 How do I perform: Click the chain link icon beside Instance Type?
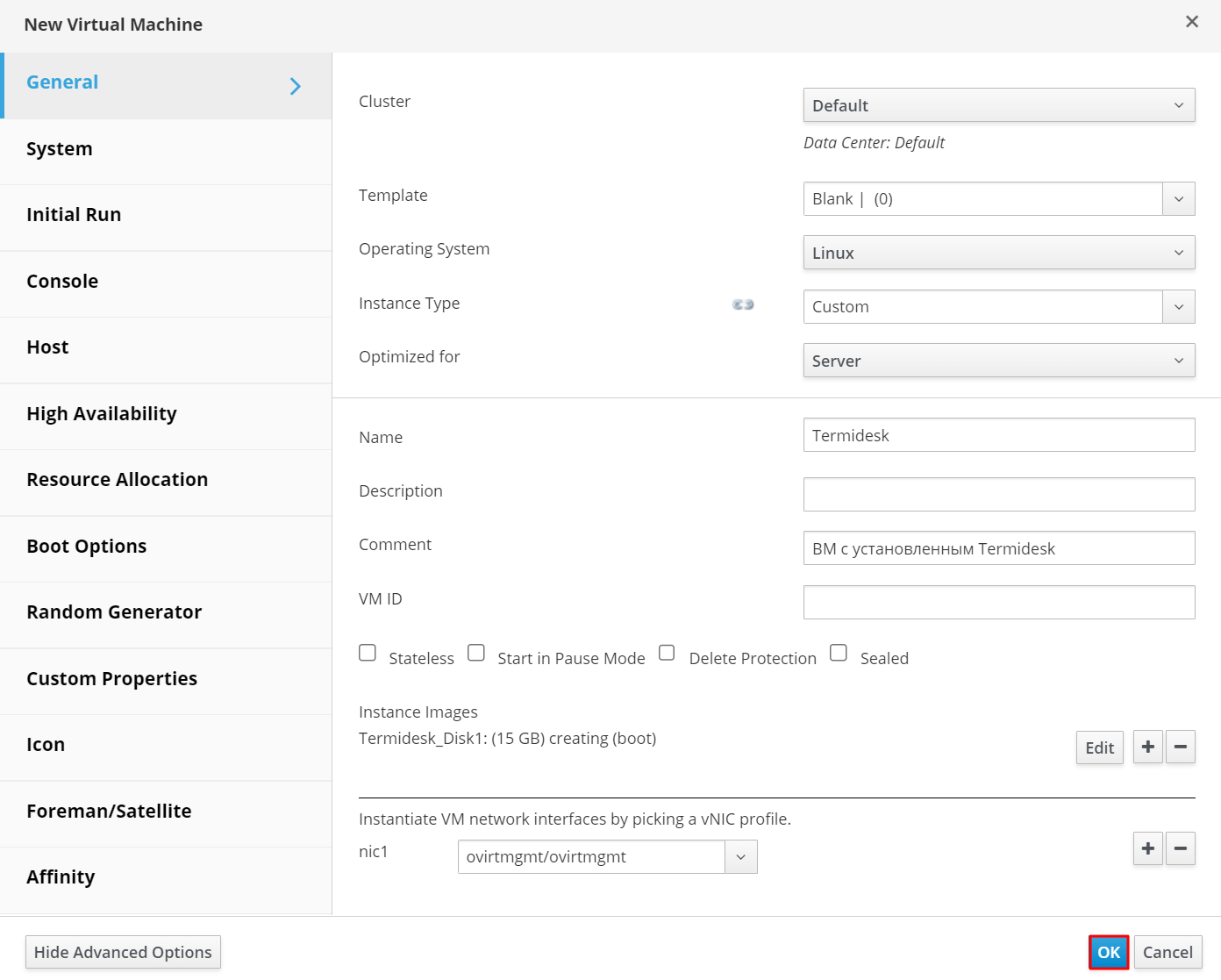tap(743, 304)
